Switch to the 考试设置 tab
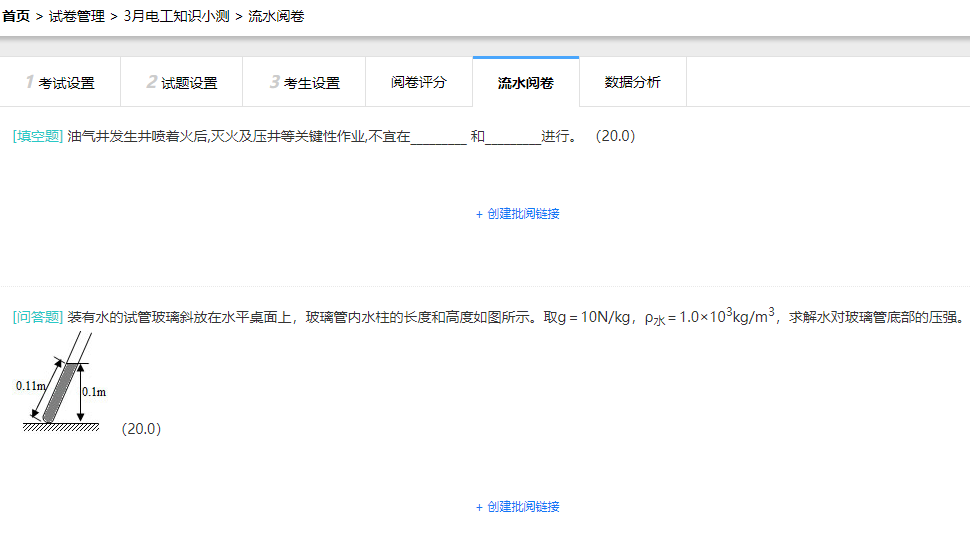This screenshot has height=539, width=970. 60,83
